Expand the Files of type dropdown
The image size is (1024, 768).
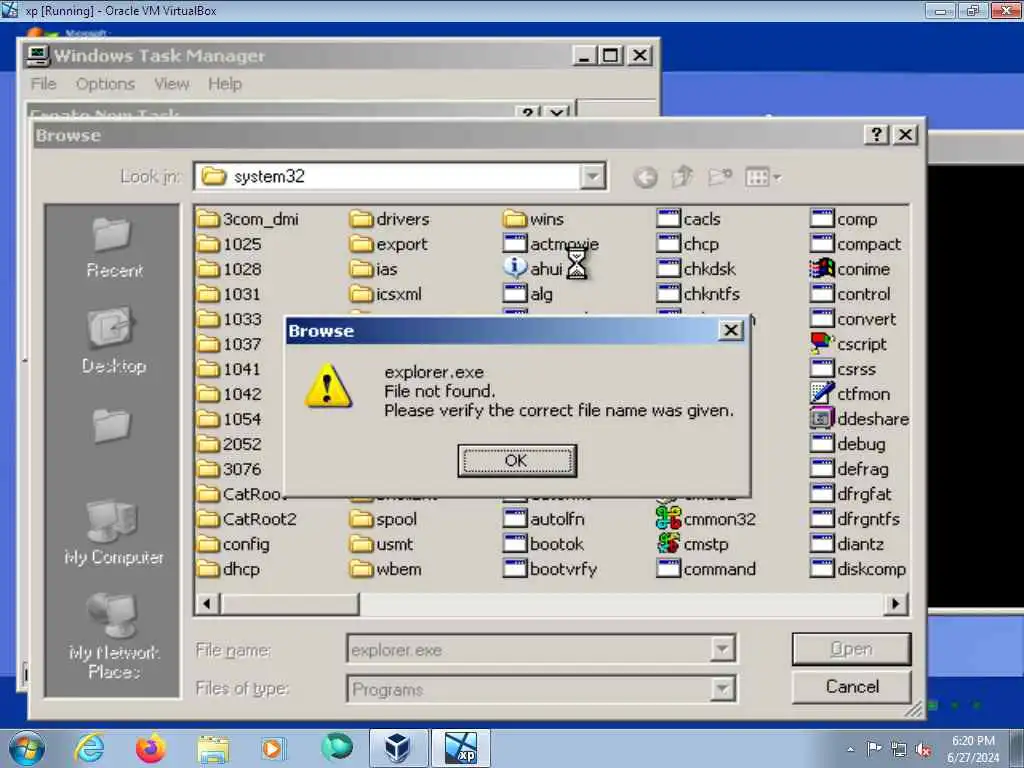tap(722, 688)
